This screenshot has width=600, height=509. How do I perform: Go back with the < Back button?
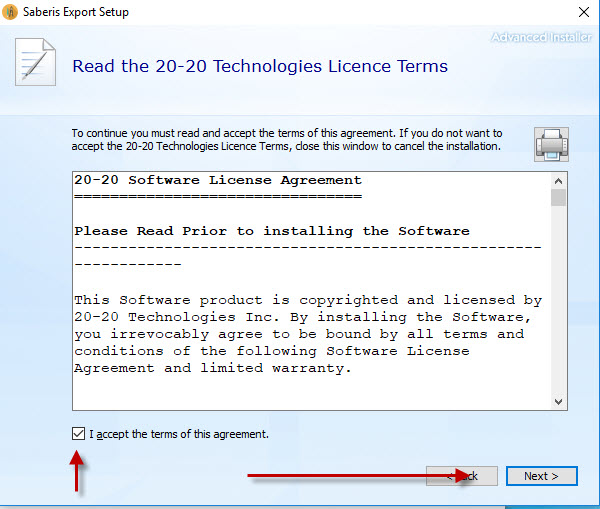pyautogui.click(x=462, y=476)
